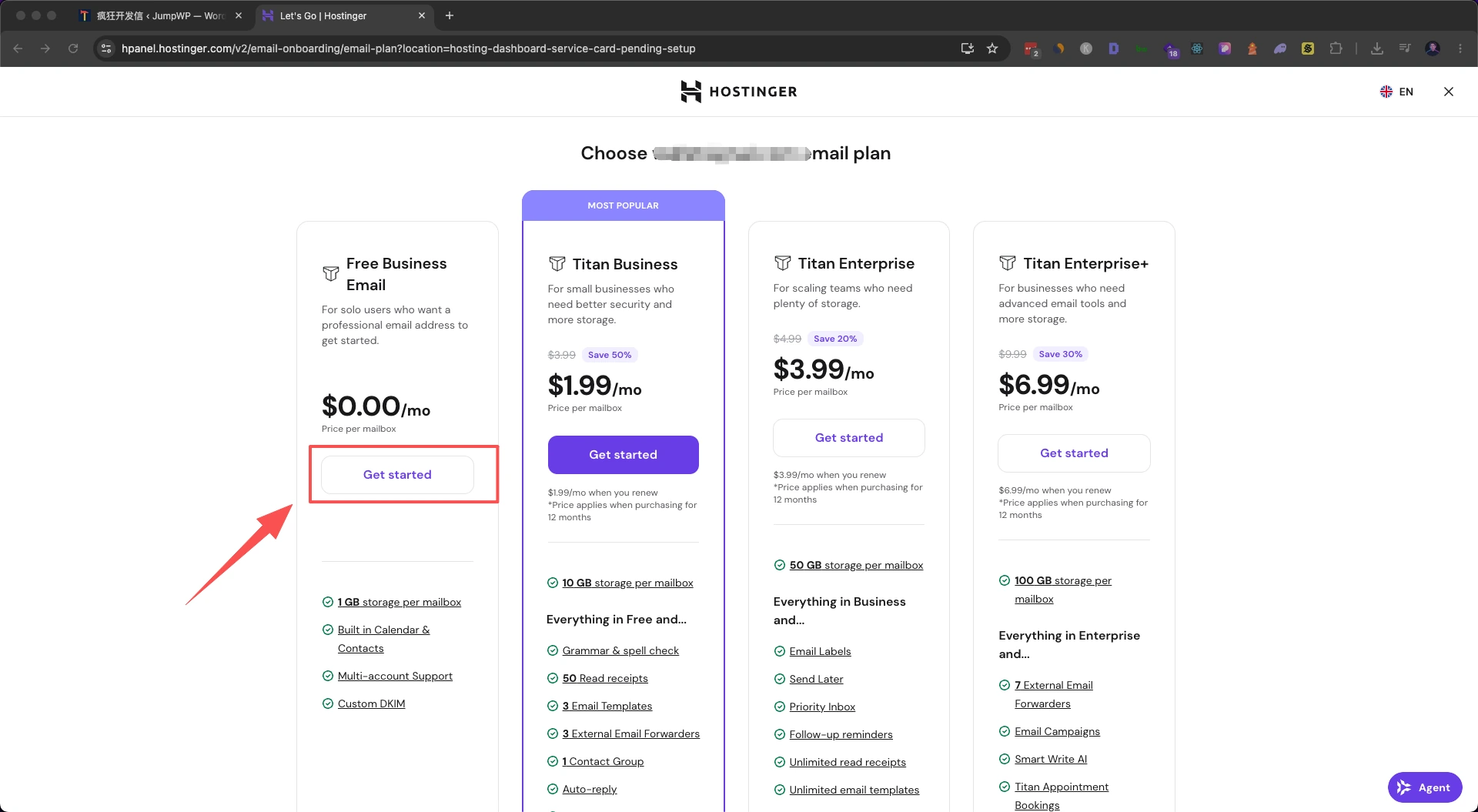Open the Multi-account Support link
This screenshot has height=812, width=1478.
point(395,677)
